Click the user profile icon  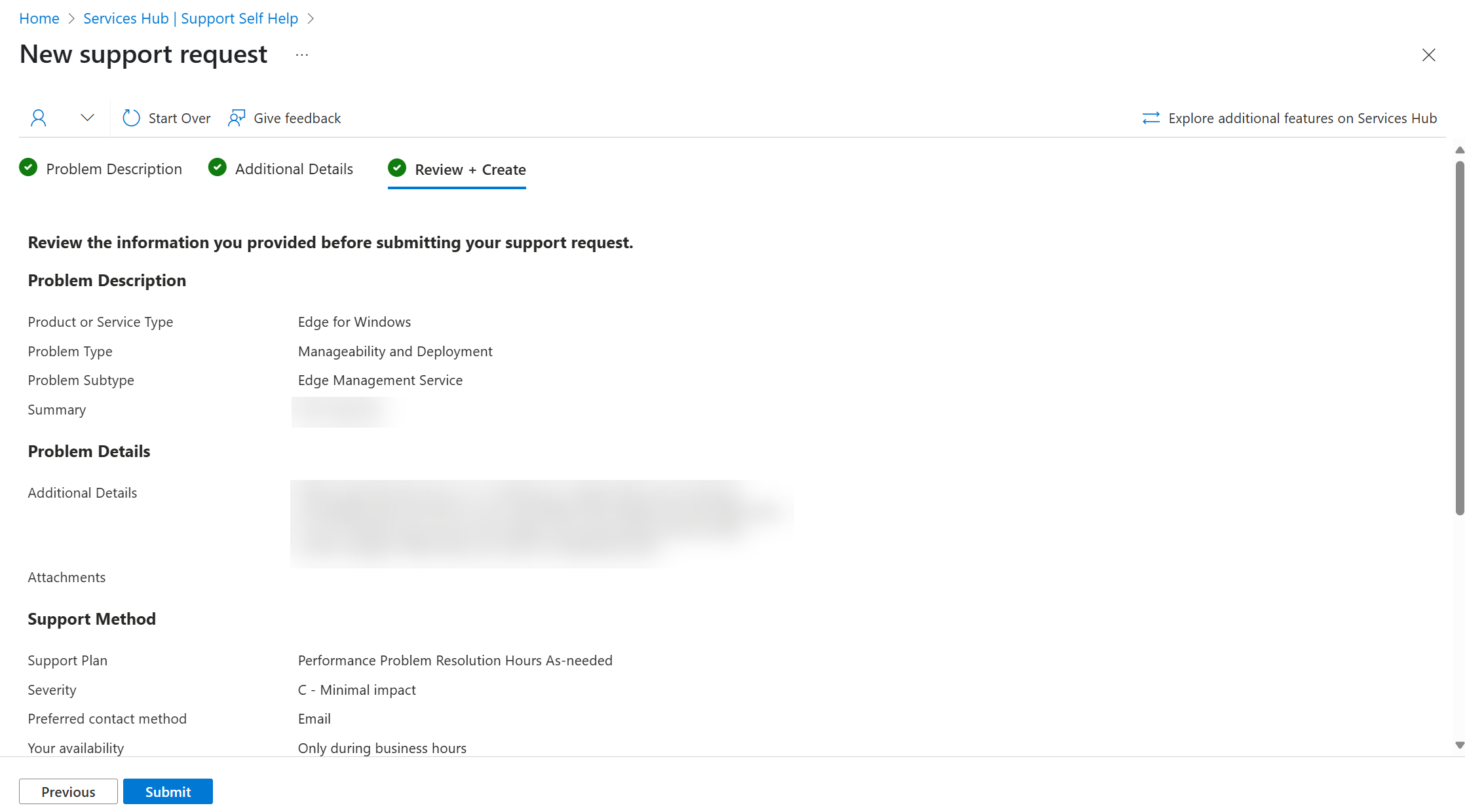[x=38, y=117]
